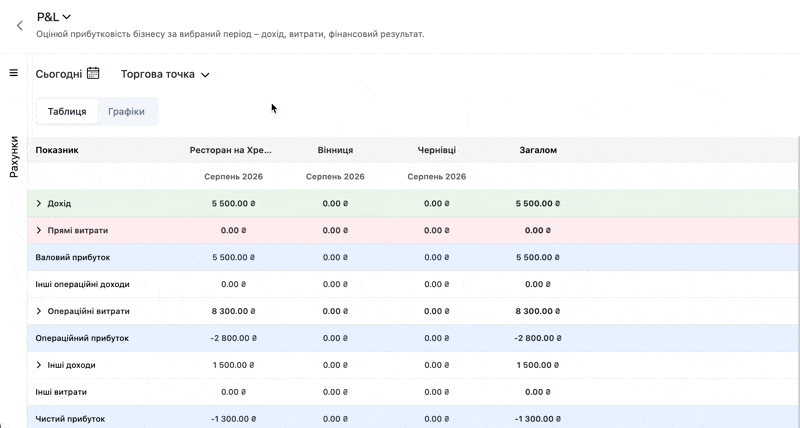Expand the Прямі витрати row
Screen dimensions: 800x428
click(39, 231)
